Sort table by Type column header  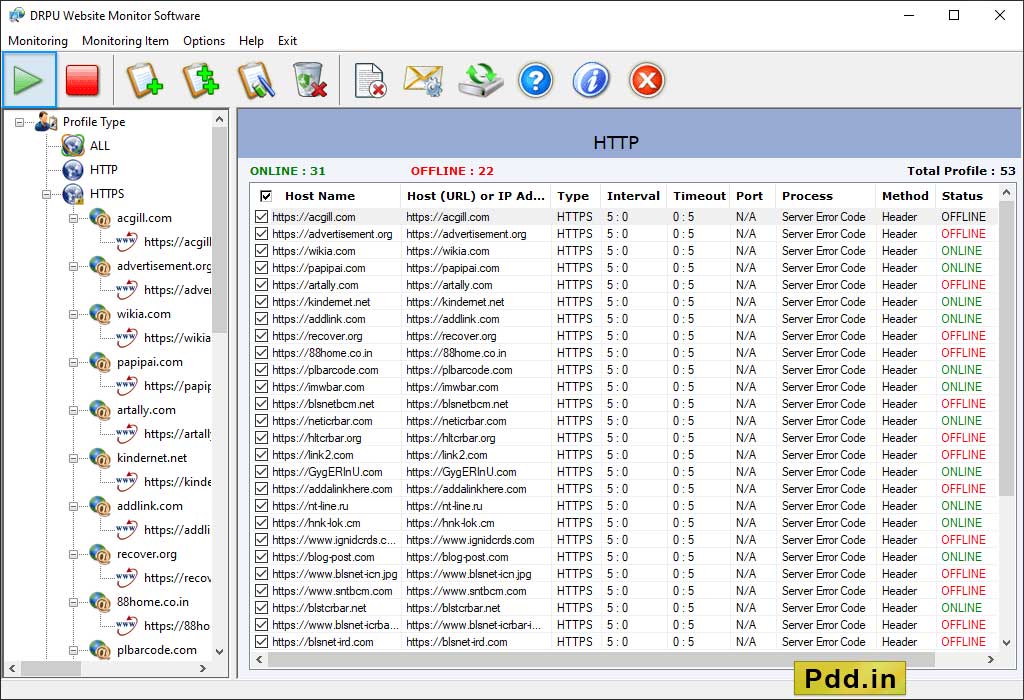coord(575,196)
